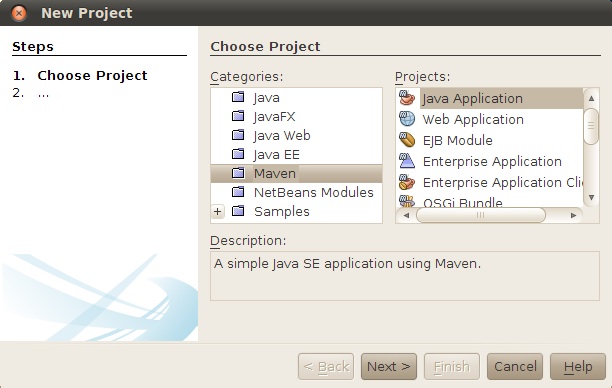
Task: Click the EJB Module bean icon
Action: (407, 140)
